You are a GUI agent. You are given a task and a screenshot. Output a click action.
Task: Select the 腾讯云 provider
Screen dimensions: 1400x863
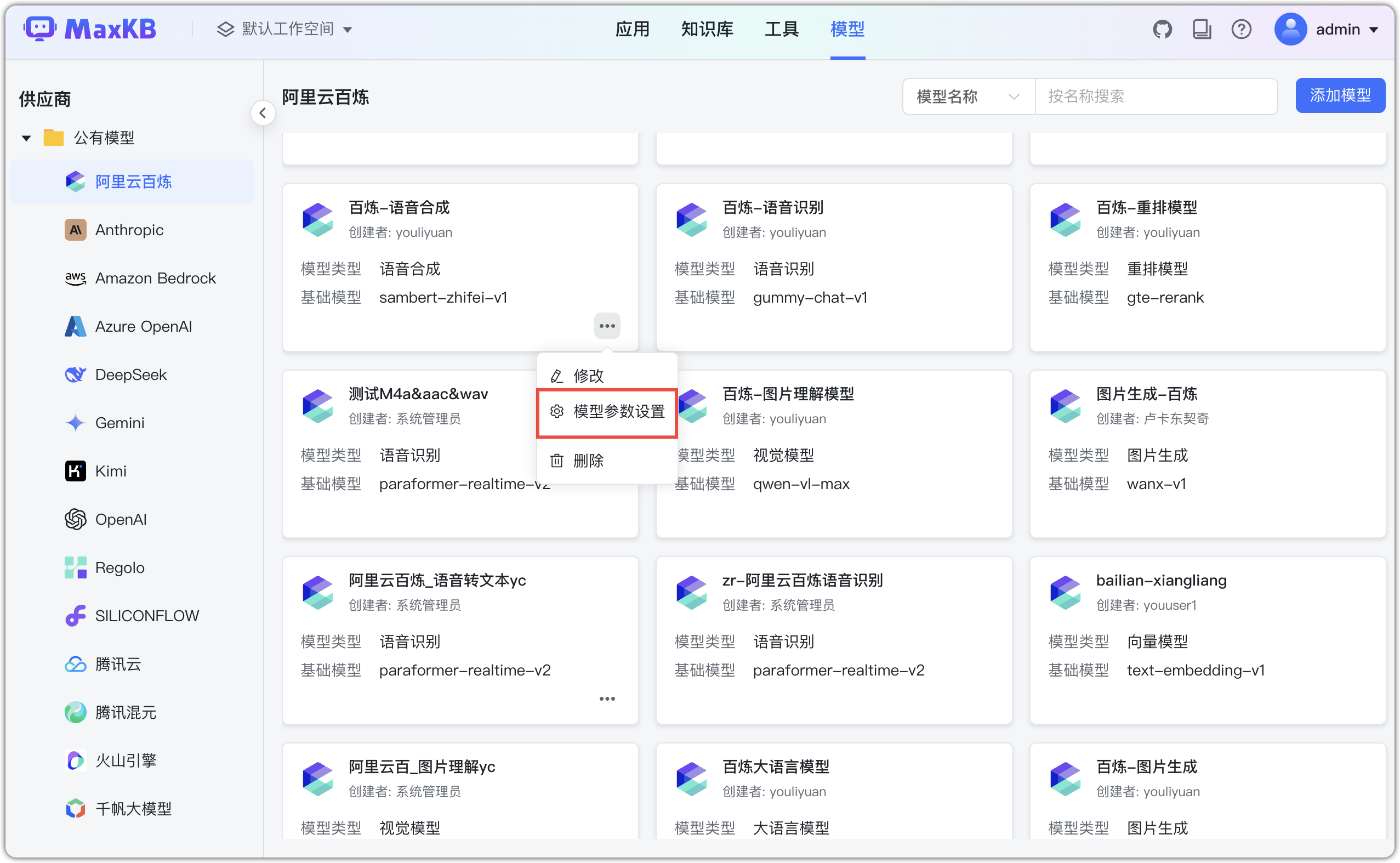point(132,664)
